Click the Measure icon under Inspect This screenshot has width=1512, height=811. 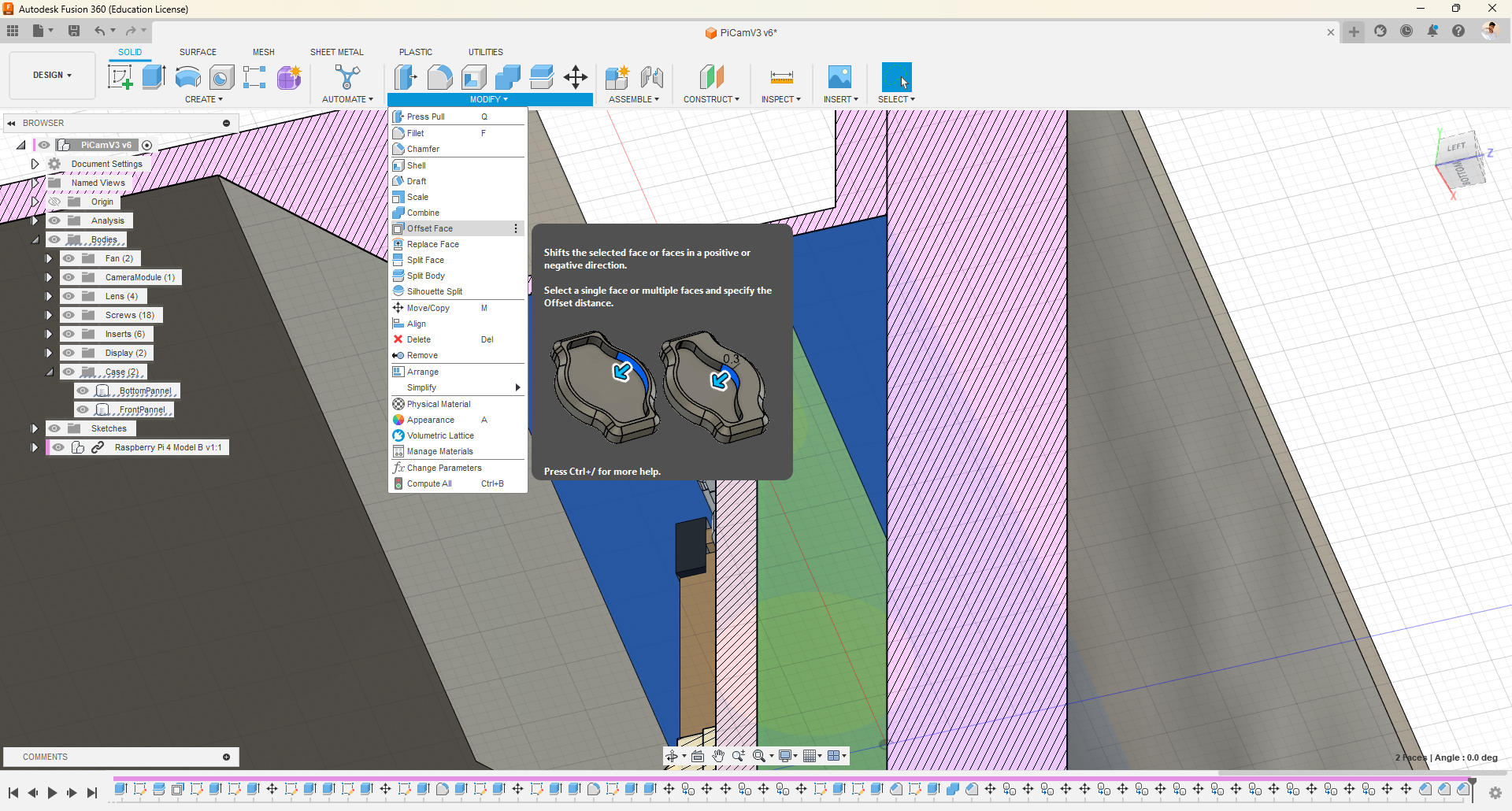[x=781, y=77]
